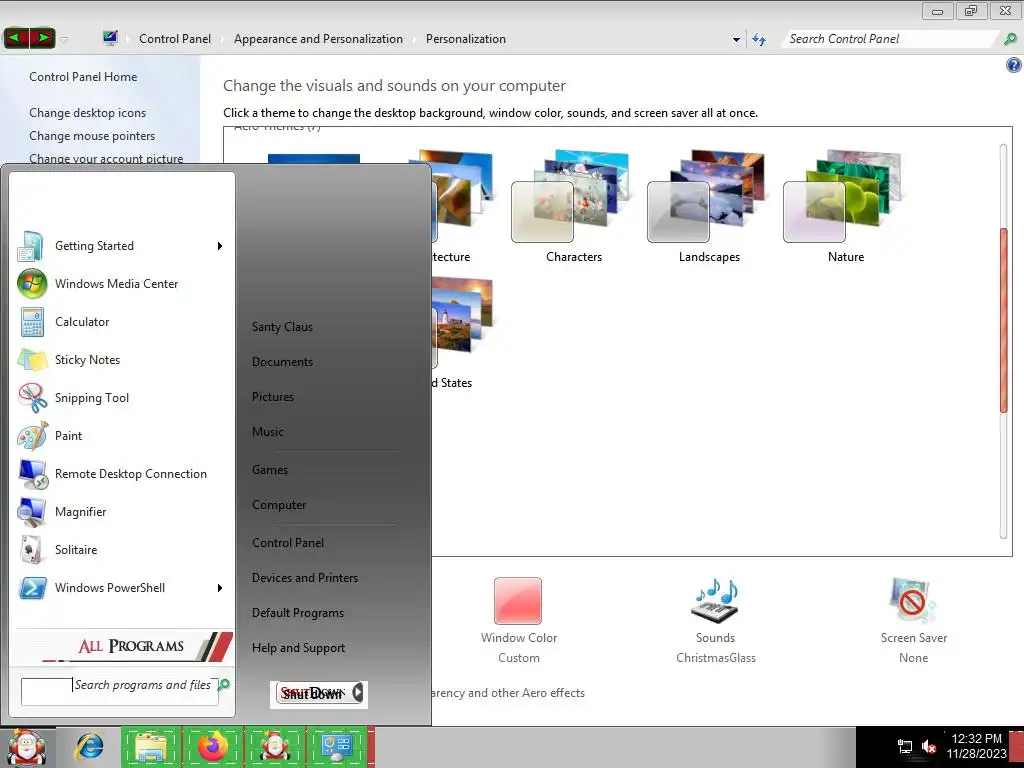Expand All Programs list
The height and width of the screenshot is (768, 1024).
pyautogui.click(x=123, y=646)
